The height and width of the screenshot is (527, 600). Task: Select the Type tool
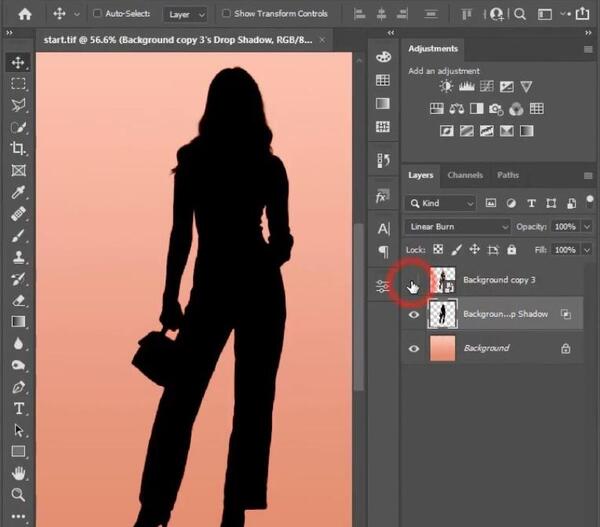point(18,409)
